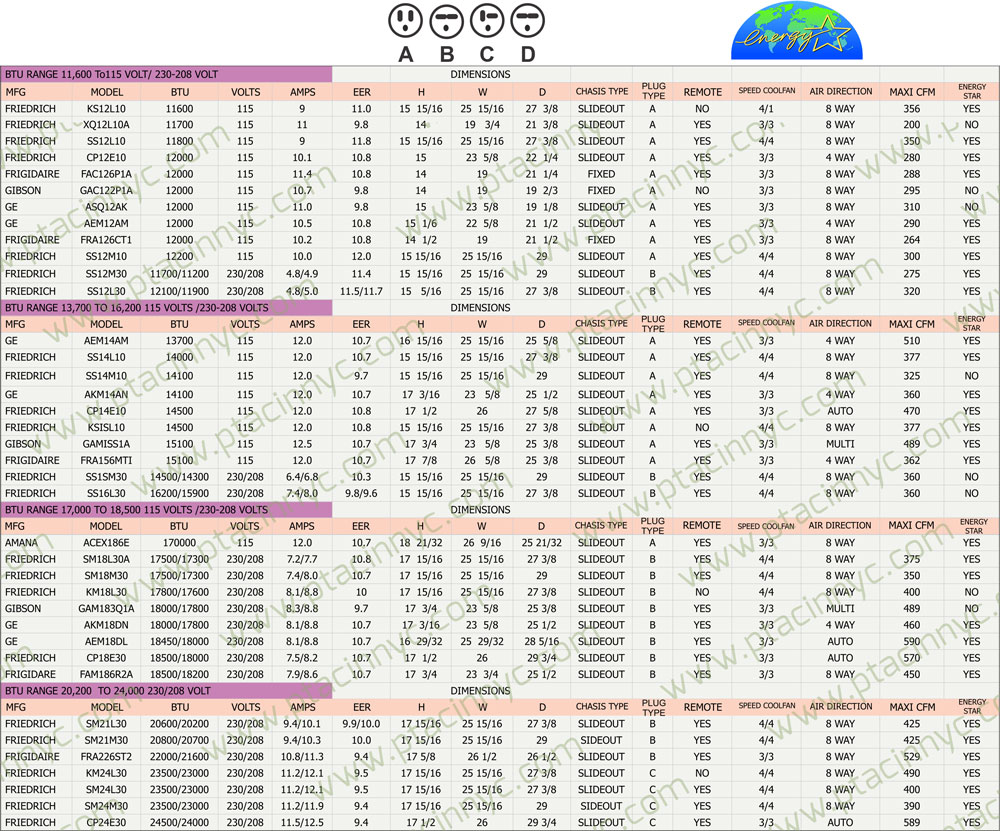The width and height of the screenshot is (1000, 831).
Task: Select the plug type C outlet icon
Action: click(487, 20)
